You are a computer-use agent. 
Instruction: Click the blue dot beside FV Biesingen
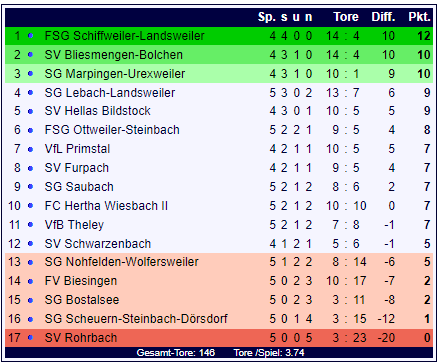coord(30,282)
